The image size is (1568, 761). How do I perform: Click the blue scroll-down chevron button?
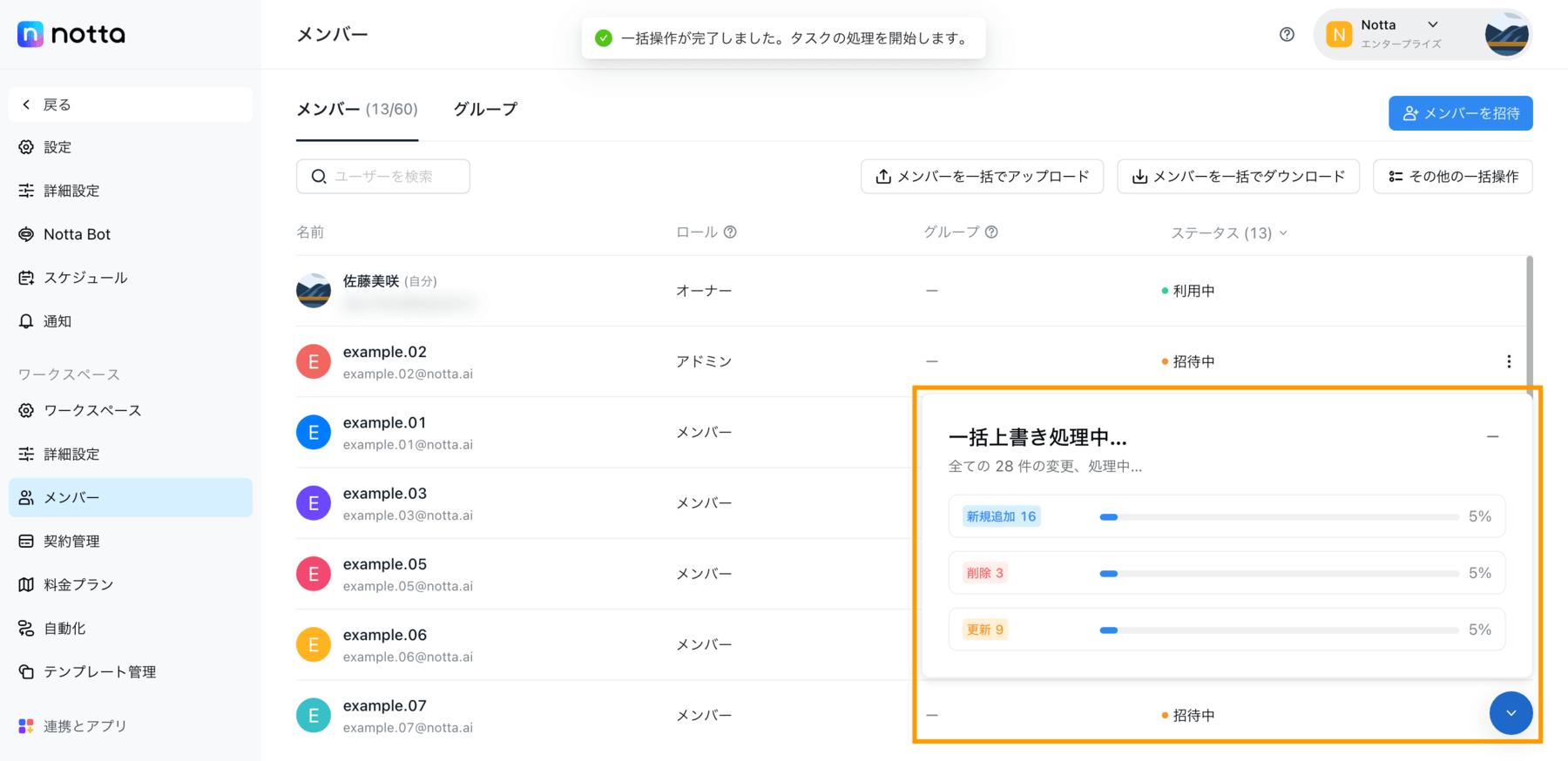coord(1511,713)
